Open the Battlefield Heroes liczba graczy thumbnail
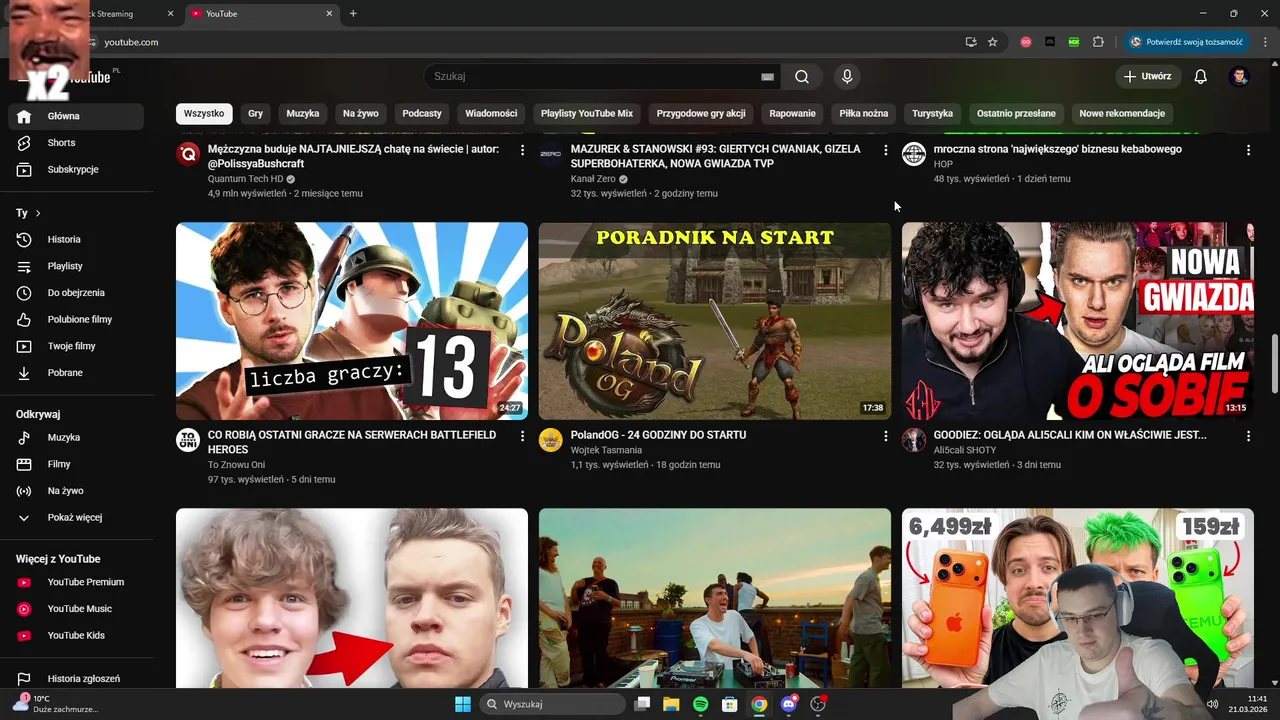The height and width of the screenshot is (720, 1280). coord(352,321)
